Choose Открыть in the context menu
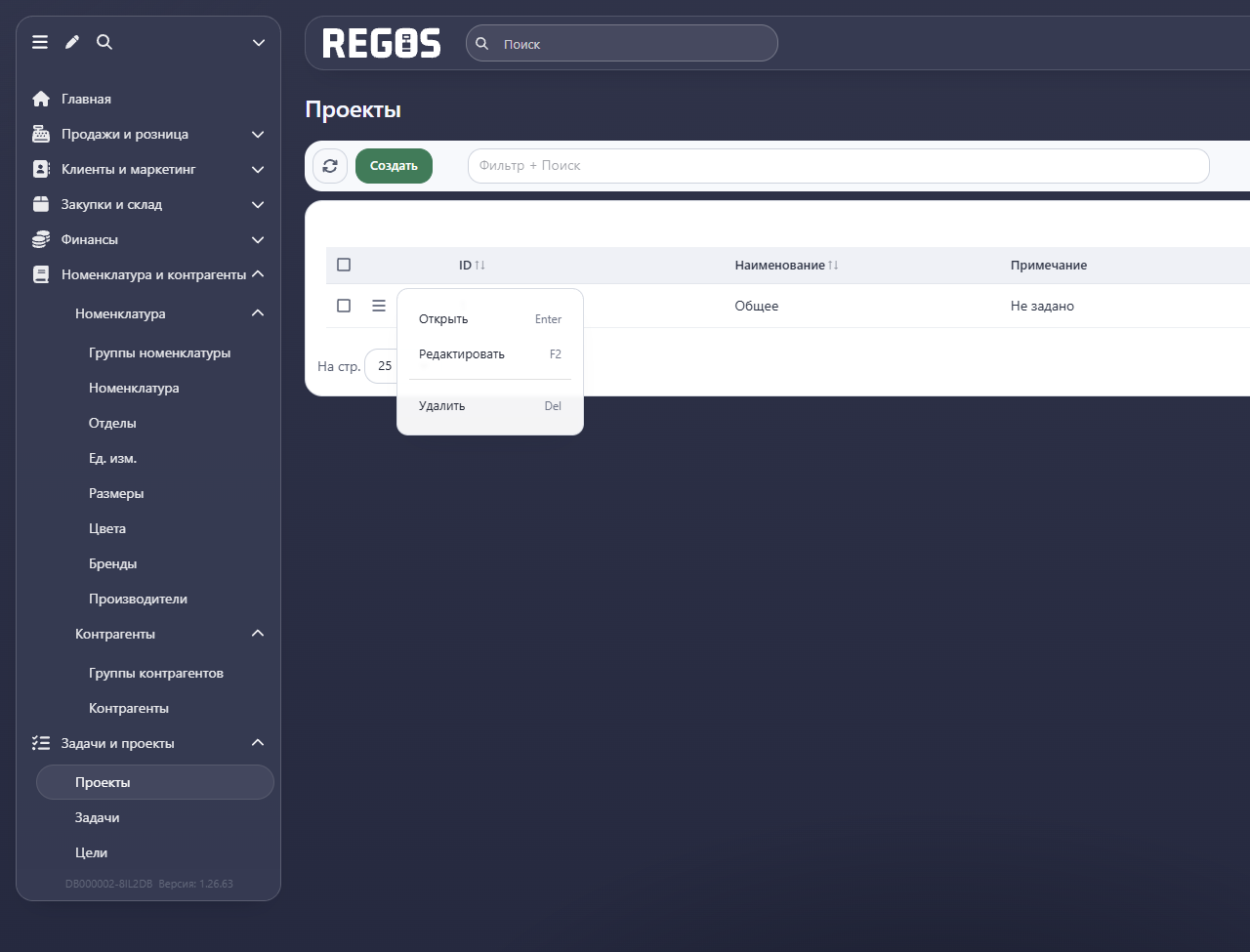The width and height of the screenshot is (1250, 952). (x=490, y=319)
